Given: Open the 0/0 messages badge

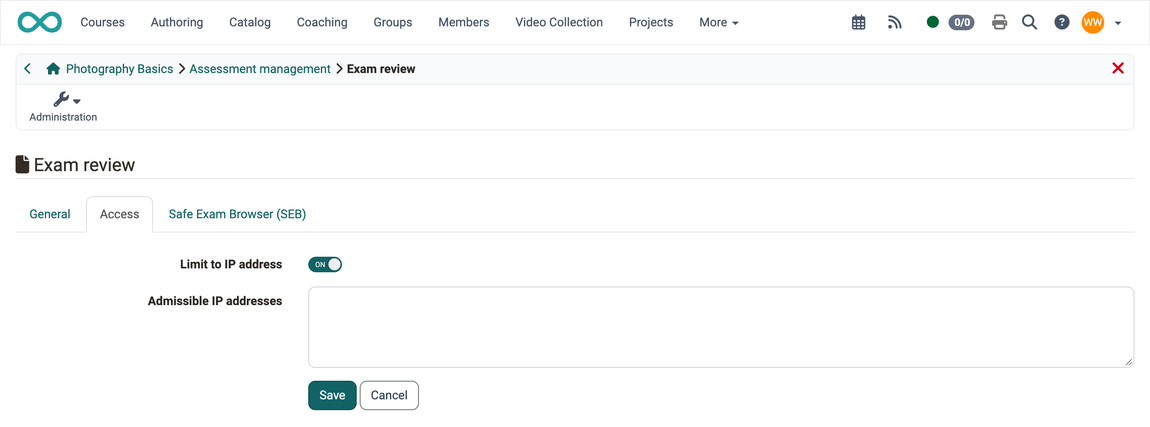Looking at the screenshot, I should 962,23.
